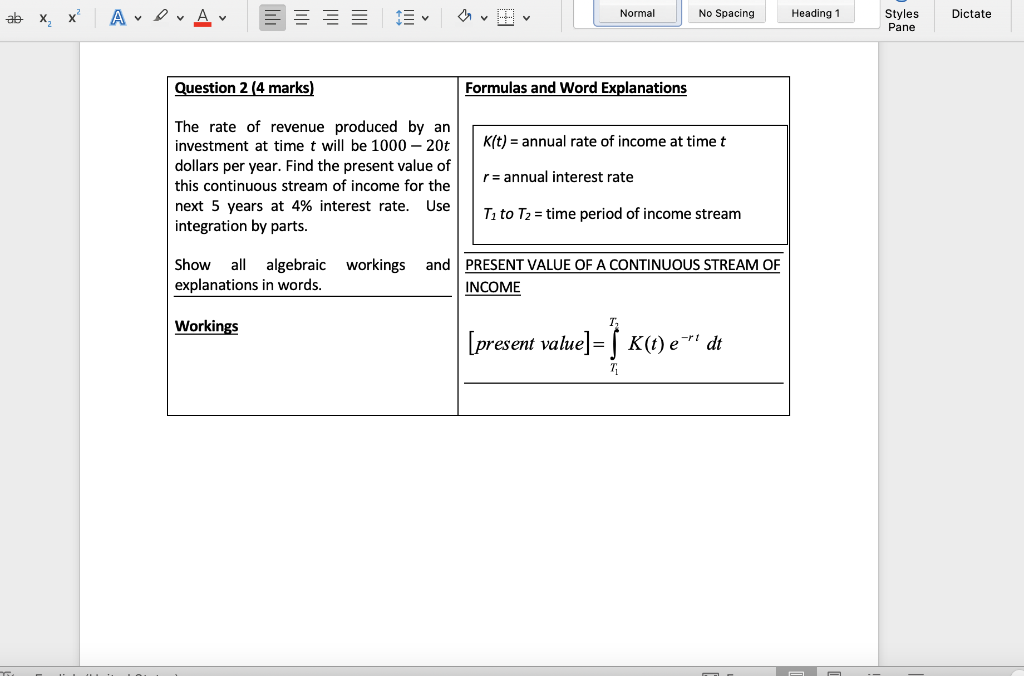Viewport: 1024px width, 676px height.
Task: Open the blue Text Effects tool
Action: [118, 18]
